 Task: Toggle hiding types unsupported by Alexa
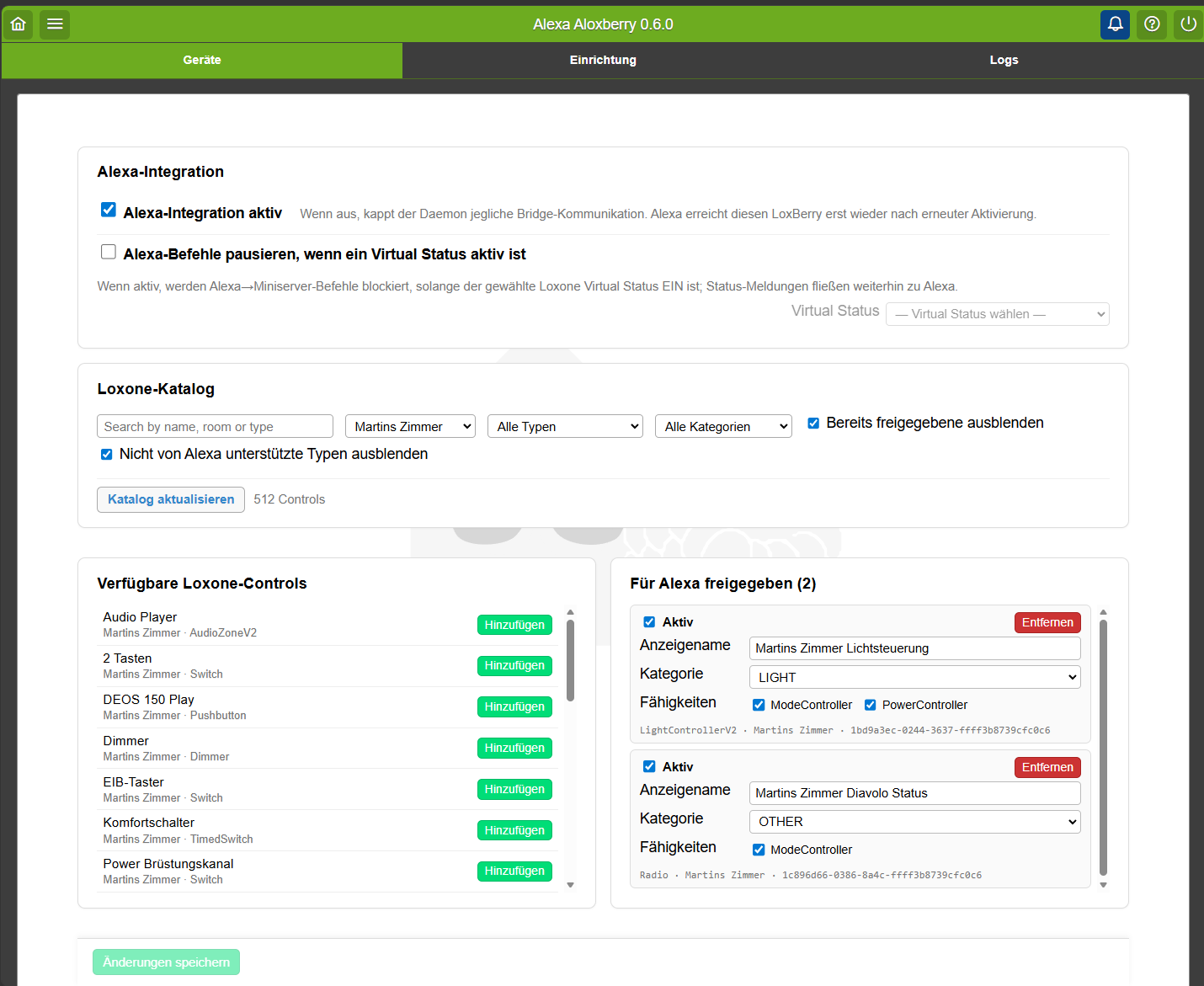click(x=107, y=455)
